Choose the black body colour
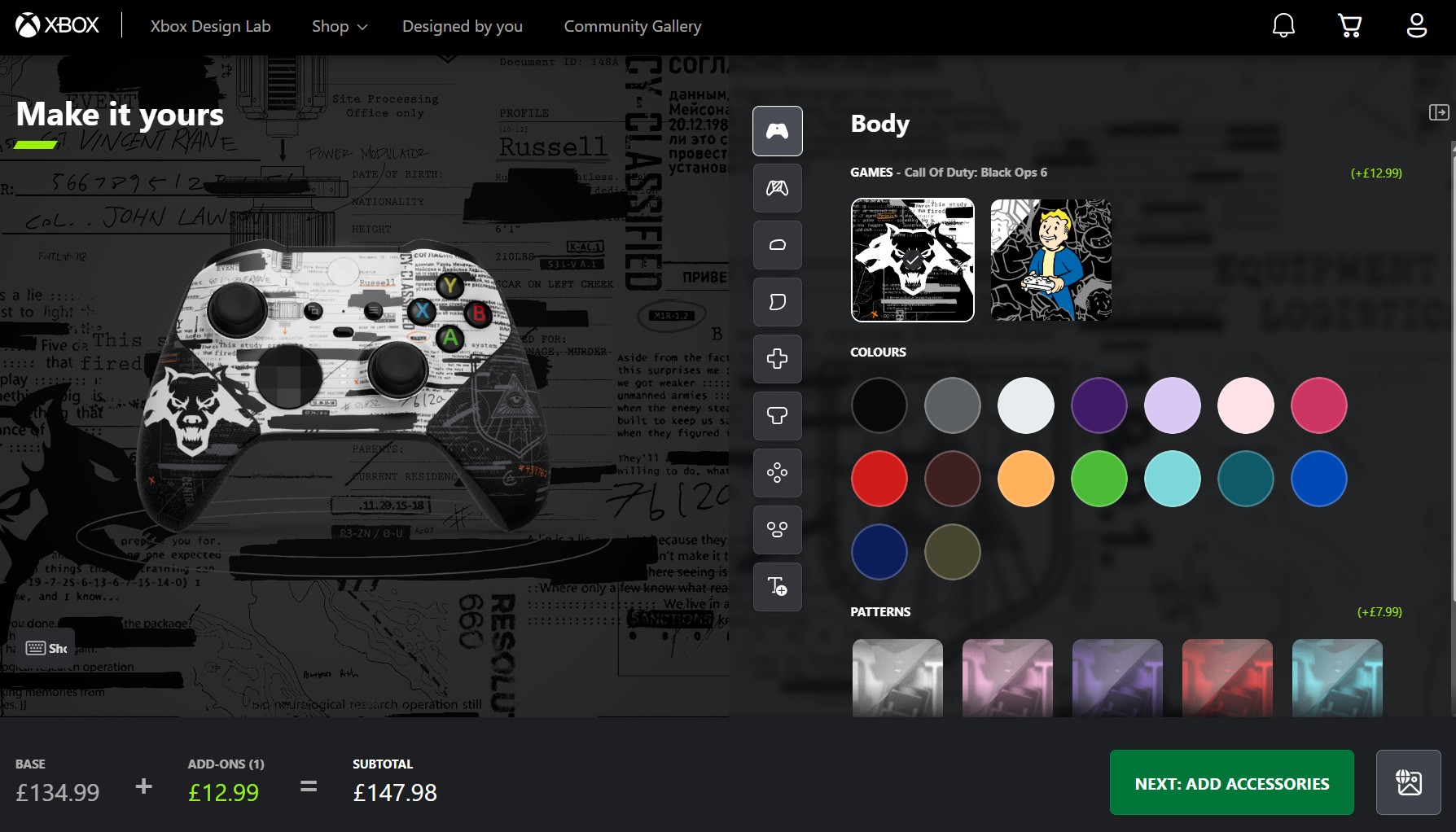The height and width of the screenshot is (832, 1456). pyautogui.click(x=879, y=405)
